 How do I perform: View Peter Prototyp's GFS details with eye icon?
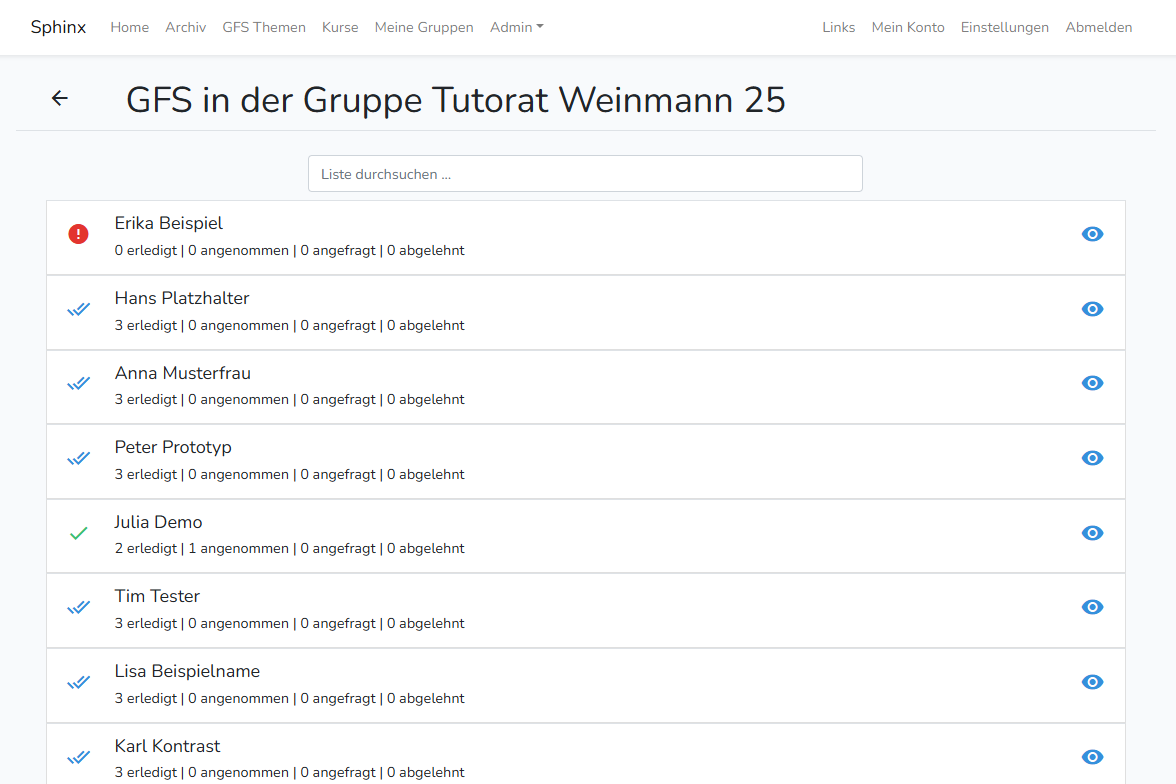point(1092,458)
